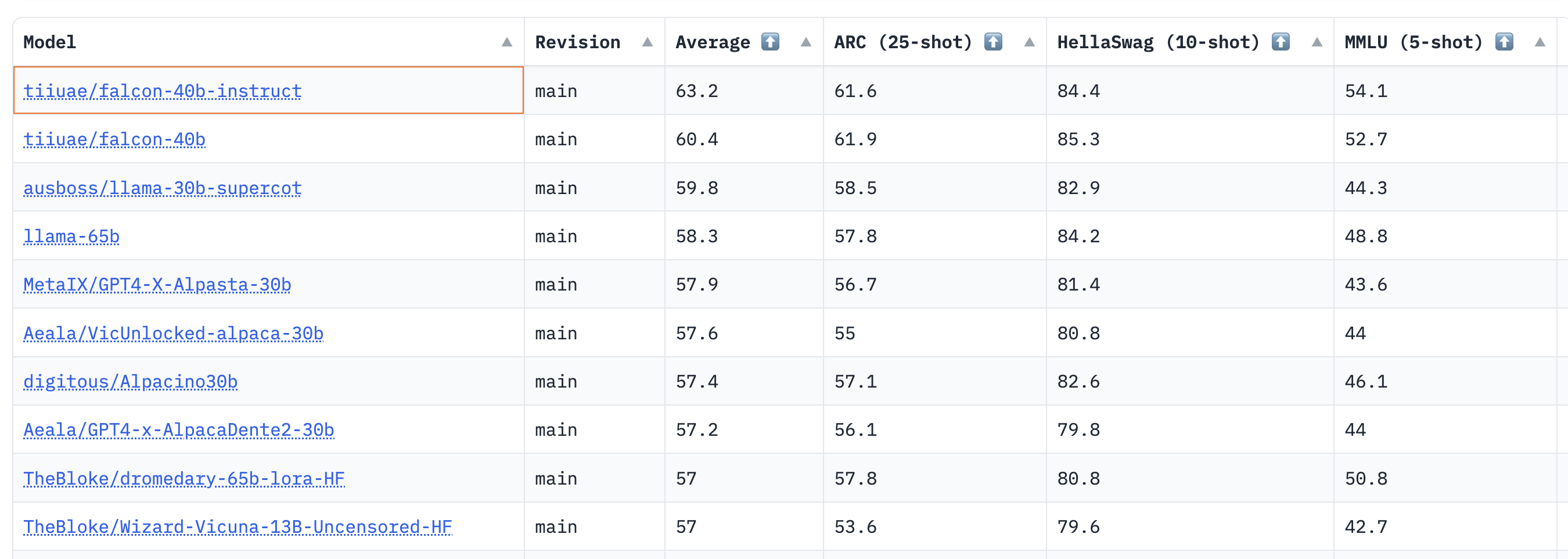This screenshot has height=559, width=1568.
Task: Open the TheBloke/Wizard-Vicuna-13B-Uncensored-HF link
Action: coord(238,526)
